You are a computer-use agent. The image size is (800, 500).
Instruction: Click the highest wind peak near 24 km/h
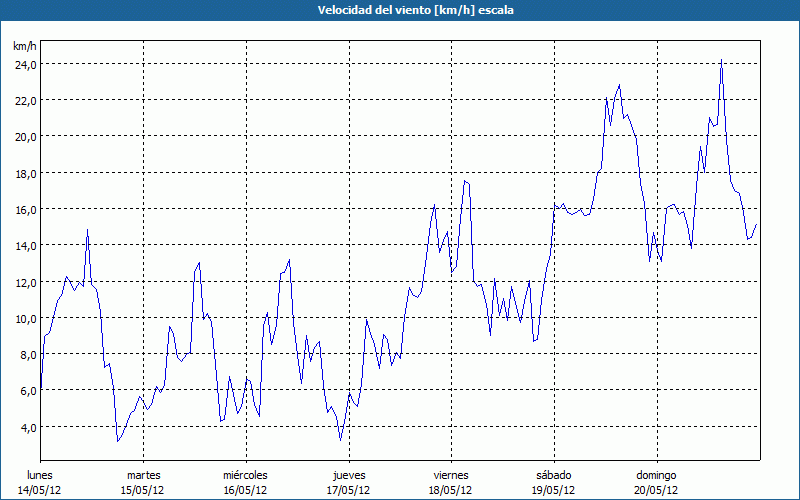pos(721,61)
